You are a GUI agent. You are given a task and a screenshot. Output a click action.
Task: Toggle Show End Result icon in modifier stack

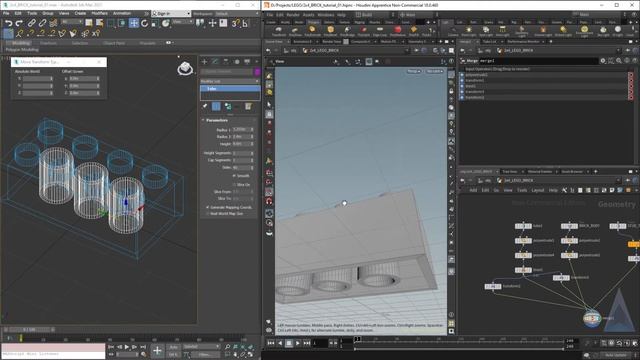(216, 106)
